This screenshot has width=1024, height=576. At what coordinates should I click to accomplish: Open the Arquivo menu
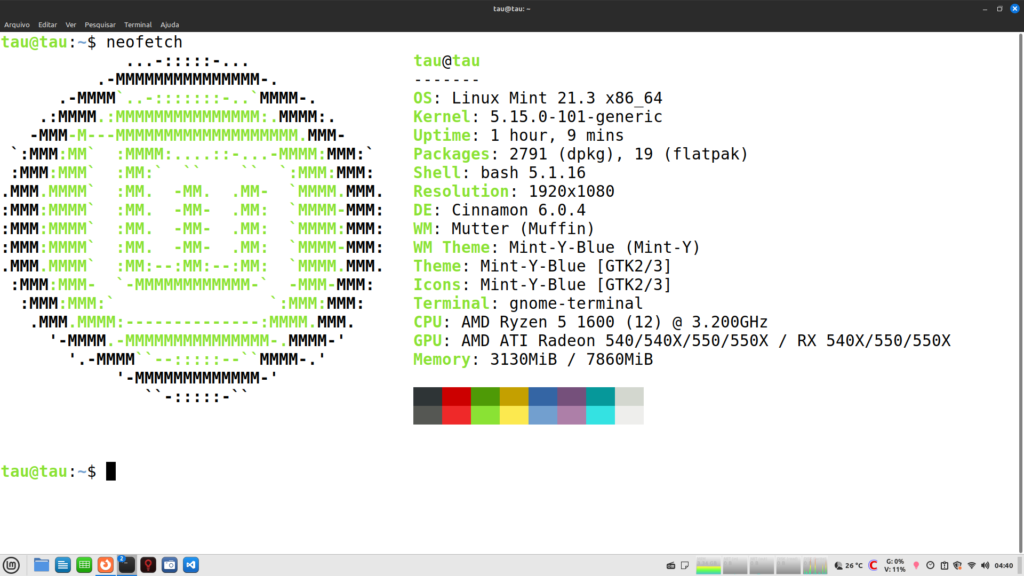pos(17,23)
